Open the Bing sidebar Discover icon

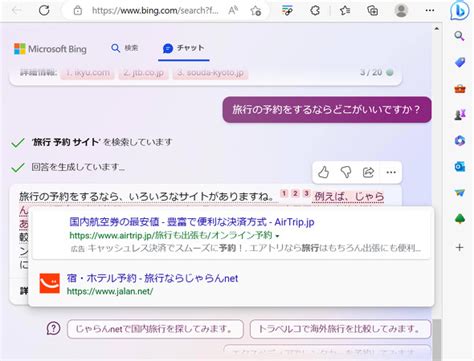point(459,11)
